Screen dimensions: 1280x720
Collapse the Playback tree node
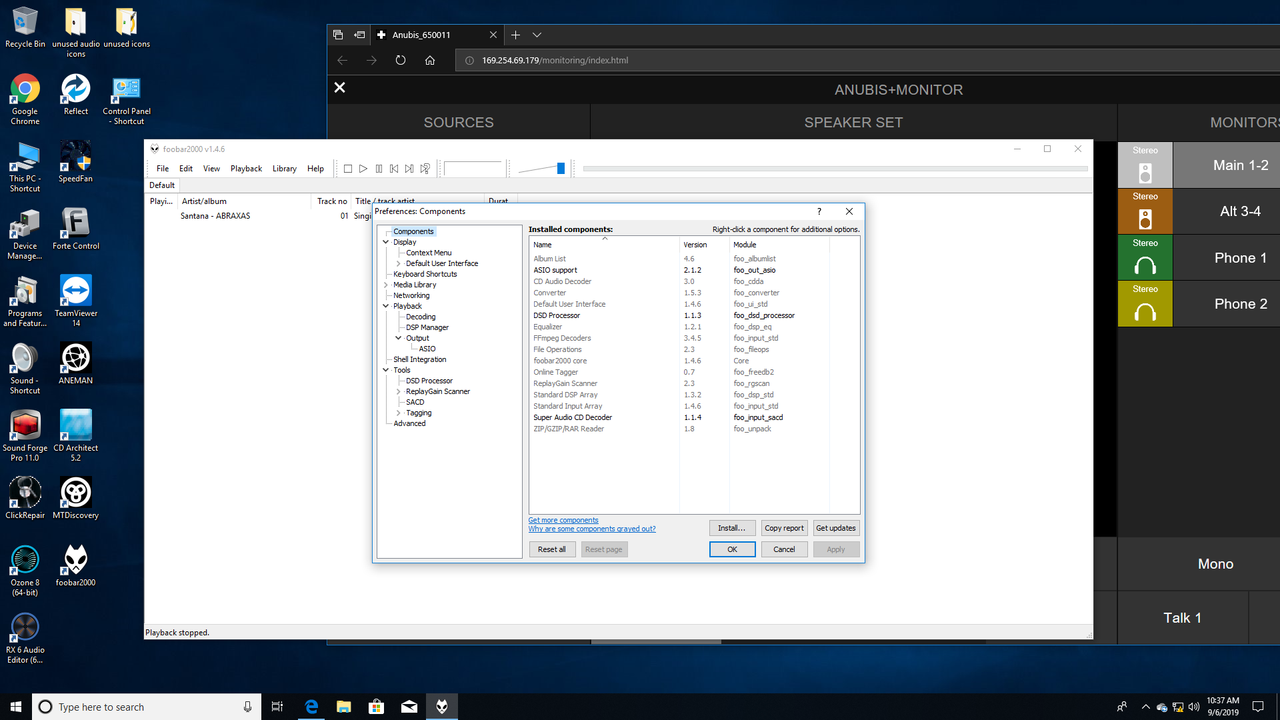(386, 306)
